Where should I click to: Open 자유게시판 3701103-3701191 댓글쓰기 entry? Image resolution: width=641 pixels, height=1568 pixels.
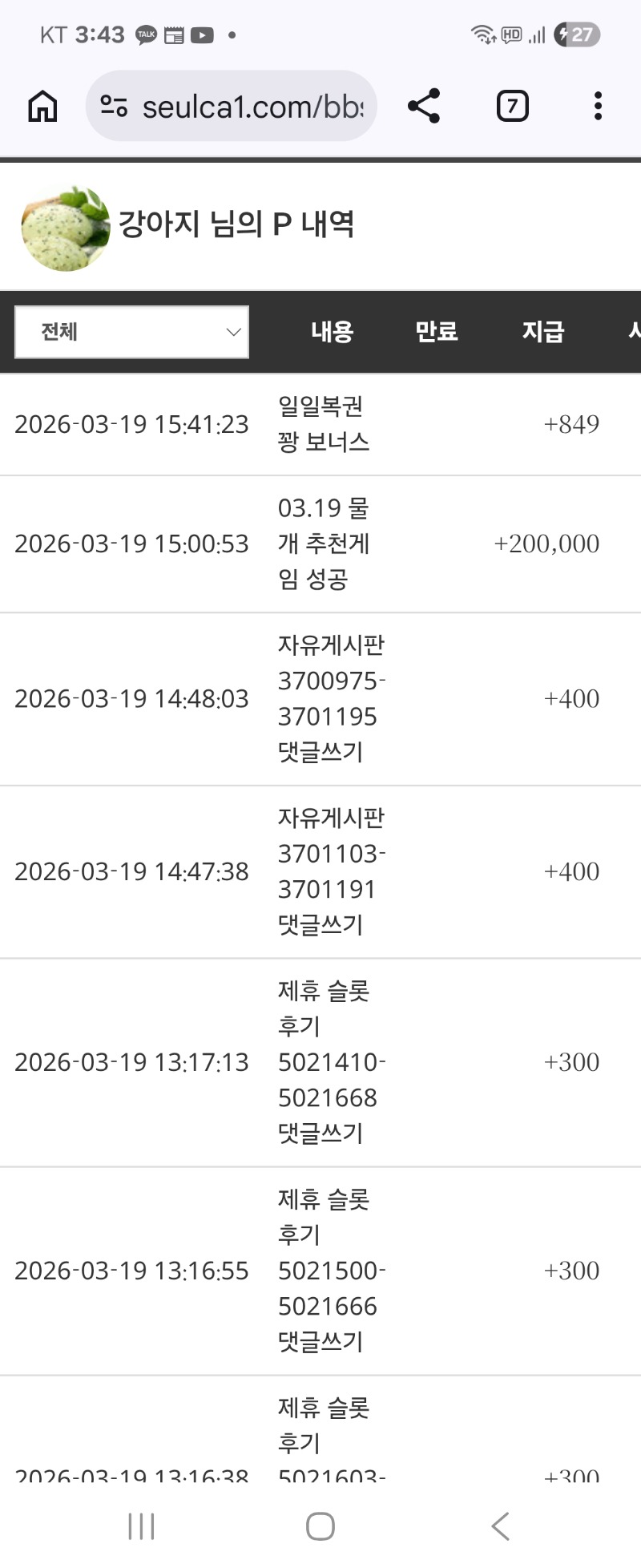pos(330,871)
